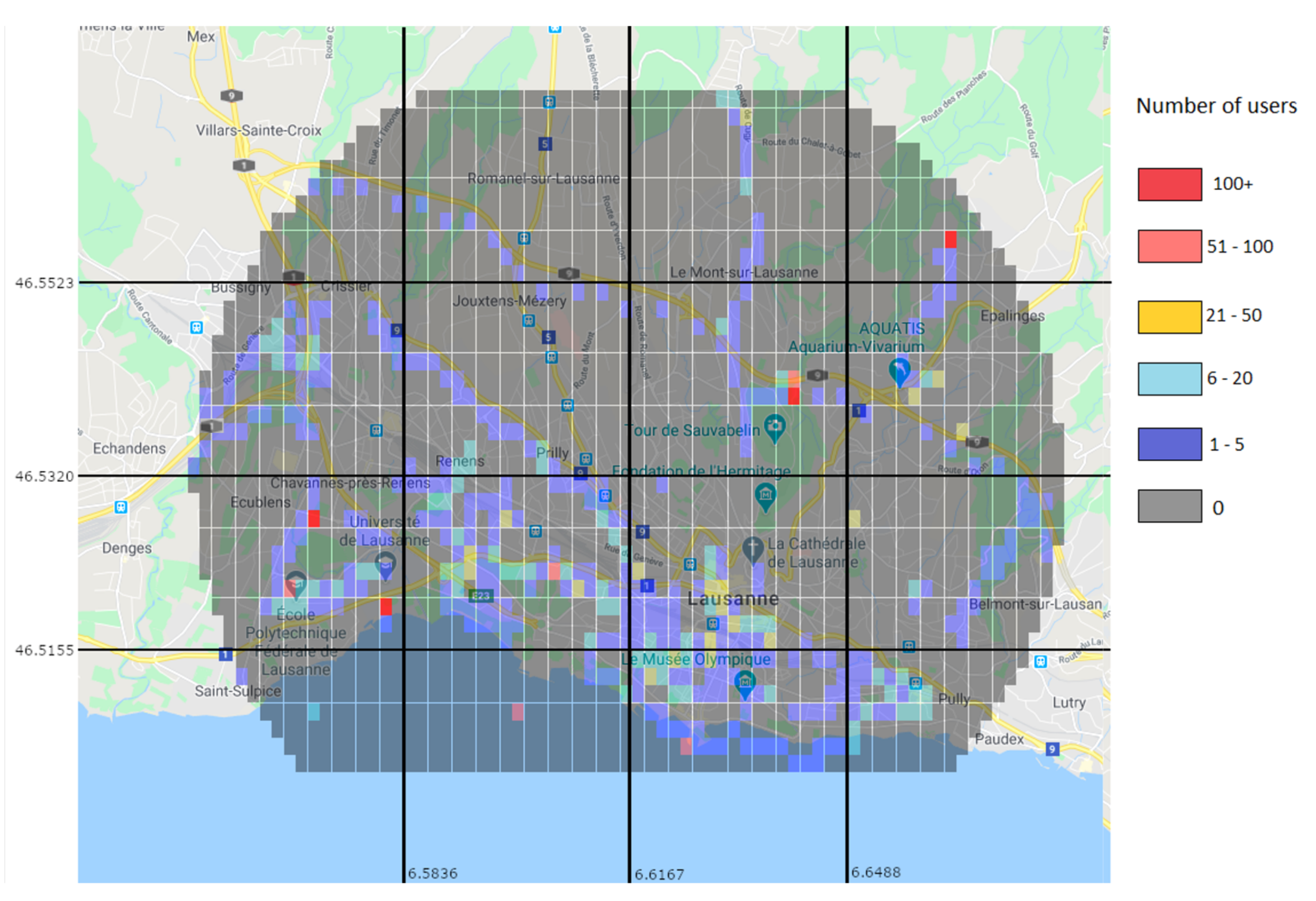Click the 46.5523 latitude axis label

pyautogui.click(x=44, y=283)
